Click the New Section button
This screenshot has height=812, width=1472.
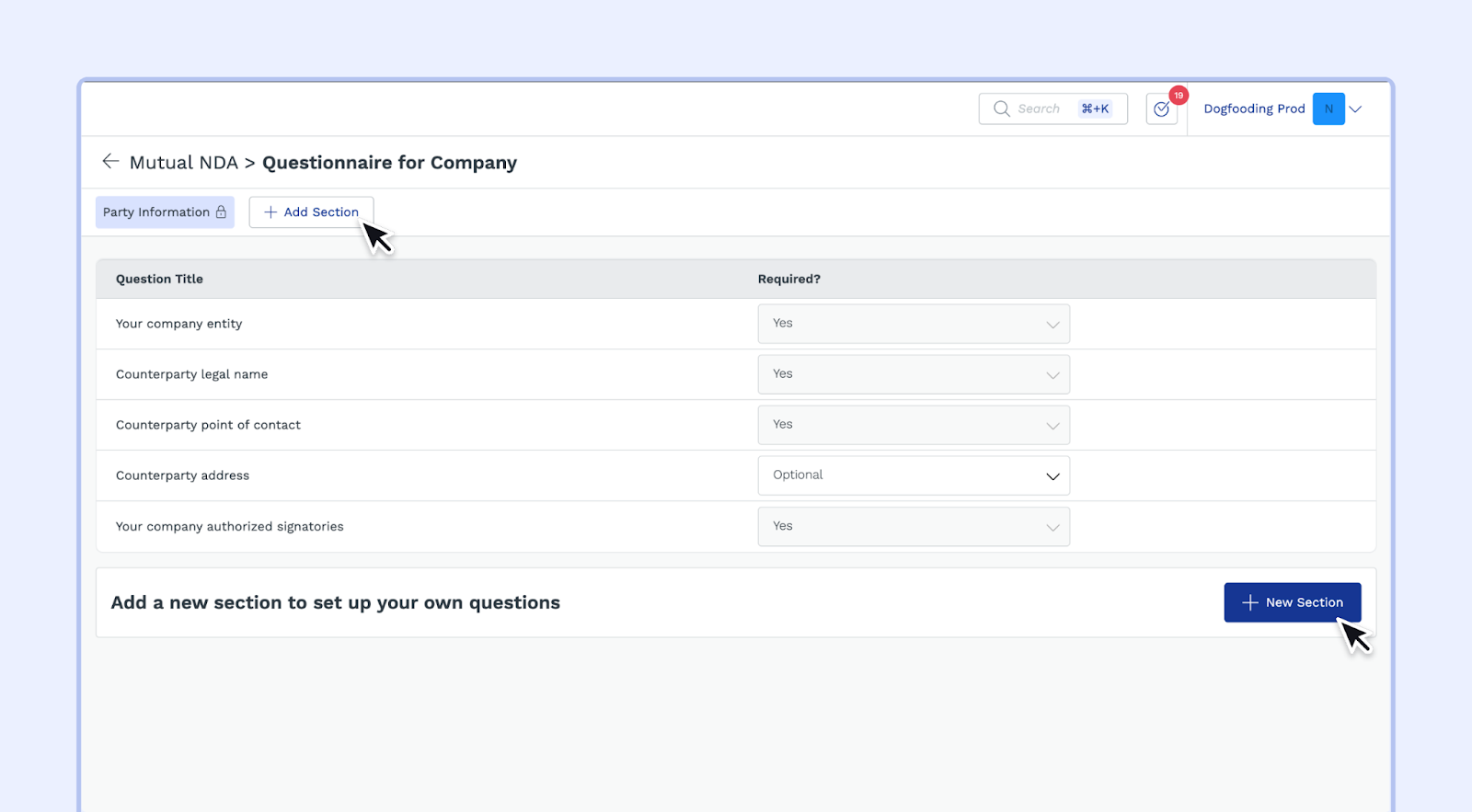(x=1293, y=602)
